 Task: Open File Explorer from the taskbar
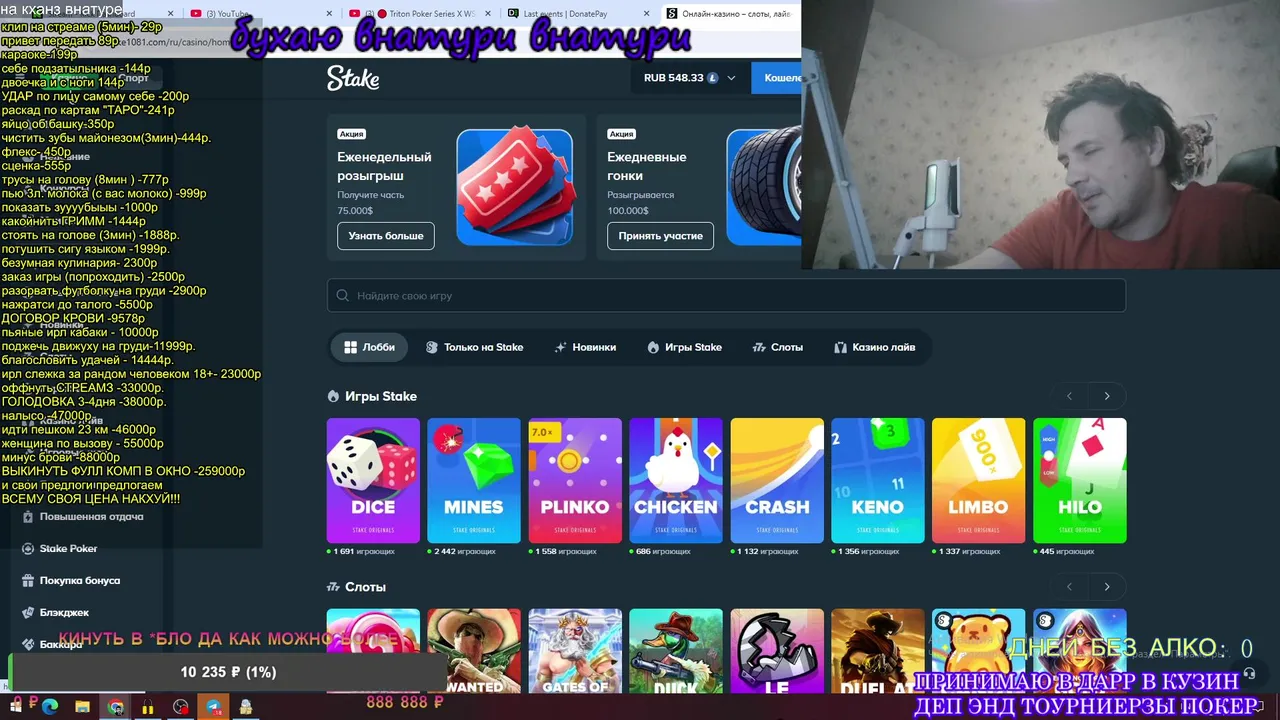83,707
